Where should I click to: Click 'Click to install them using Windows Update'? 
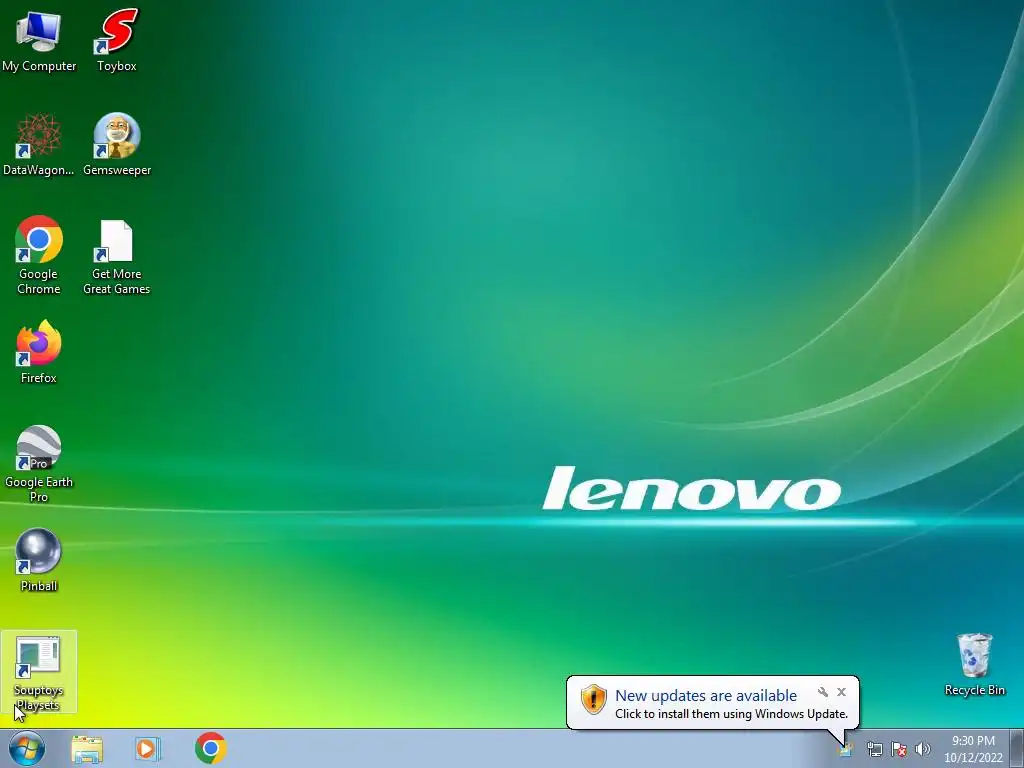pyautogui.click(x=731, y=714)
